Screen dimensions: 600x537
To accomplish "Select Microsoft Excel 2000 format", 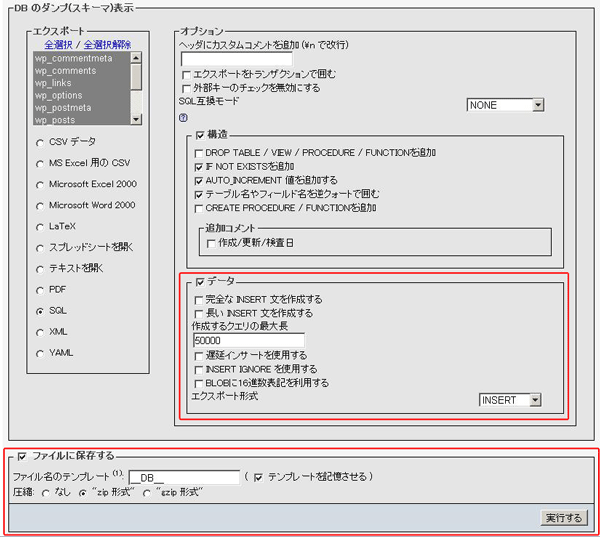I will click(40, 185).
